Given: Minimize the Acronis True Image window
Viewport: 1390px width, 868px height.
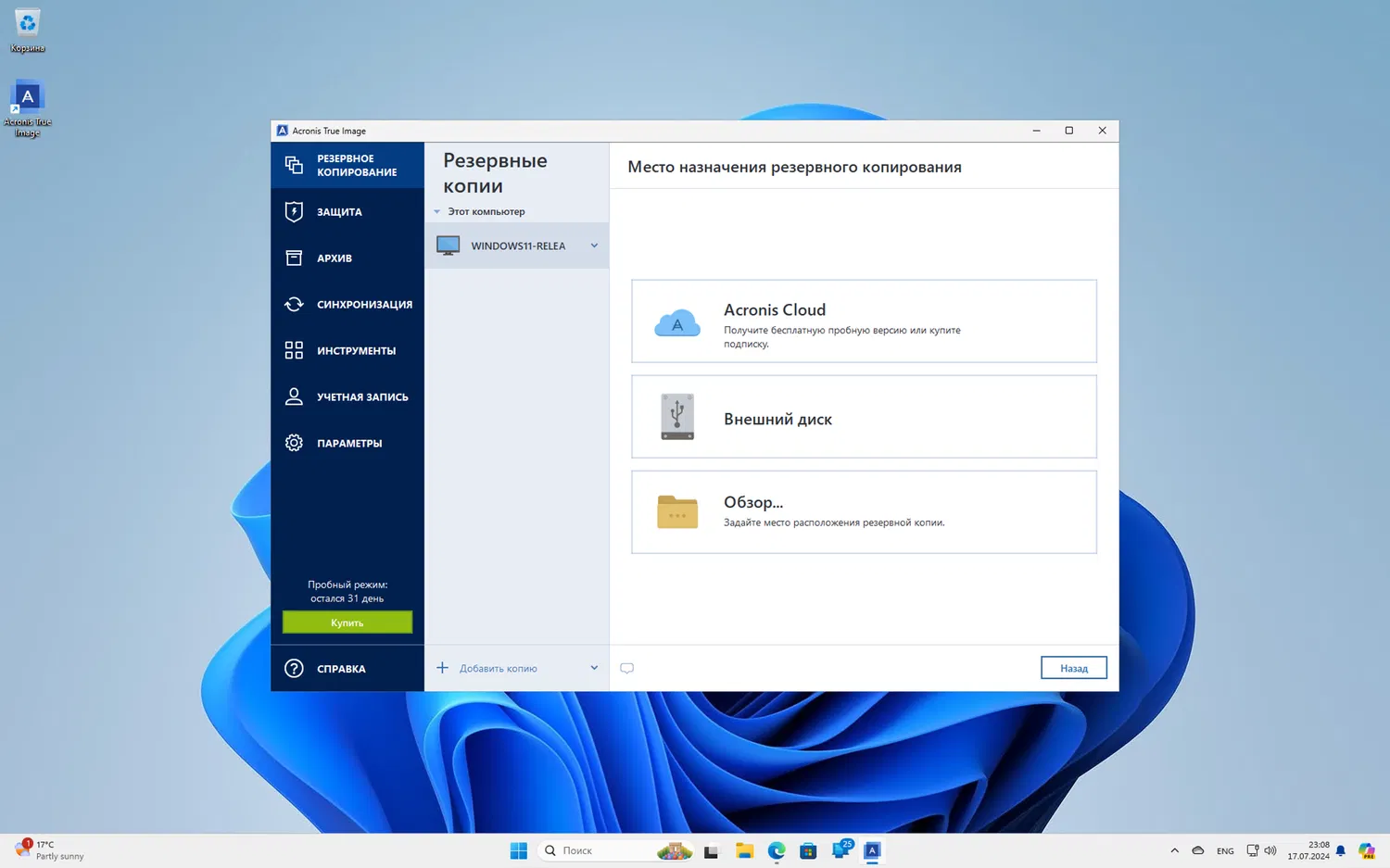Looking at the screenshot, I should pos(1036,131).
